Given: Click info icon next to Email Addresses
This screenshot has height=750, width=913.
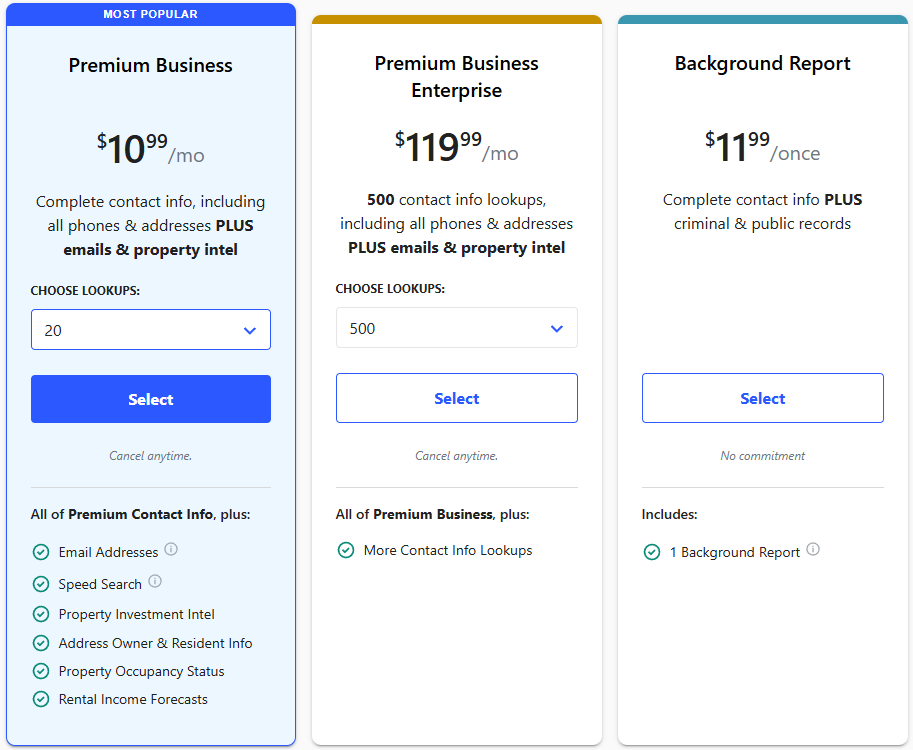Looking at the screenshot, I should (171, 549).
